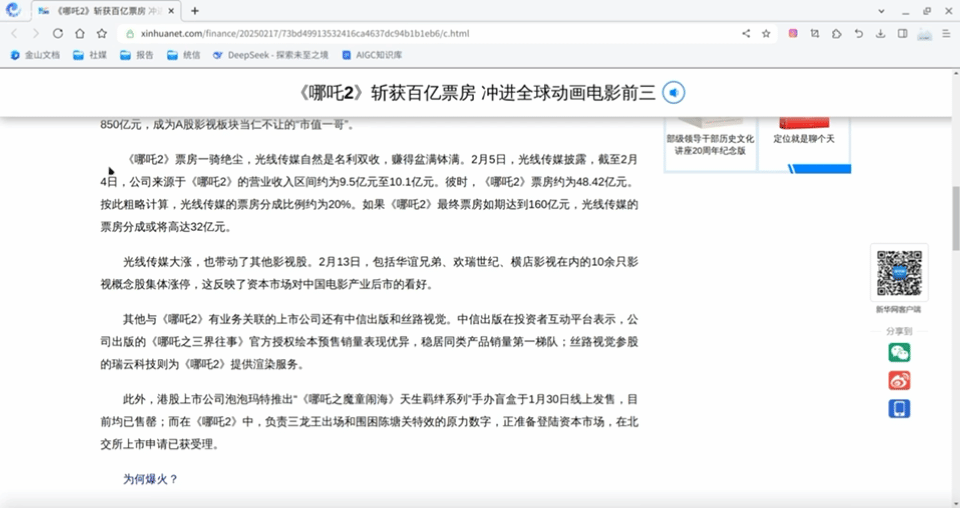Open a new browser tab
The height and width of the screenshot is (508, 960).
tap(194, 10)
